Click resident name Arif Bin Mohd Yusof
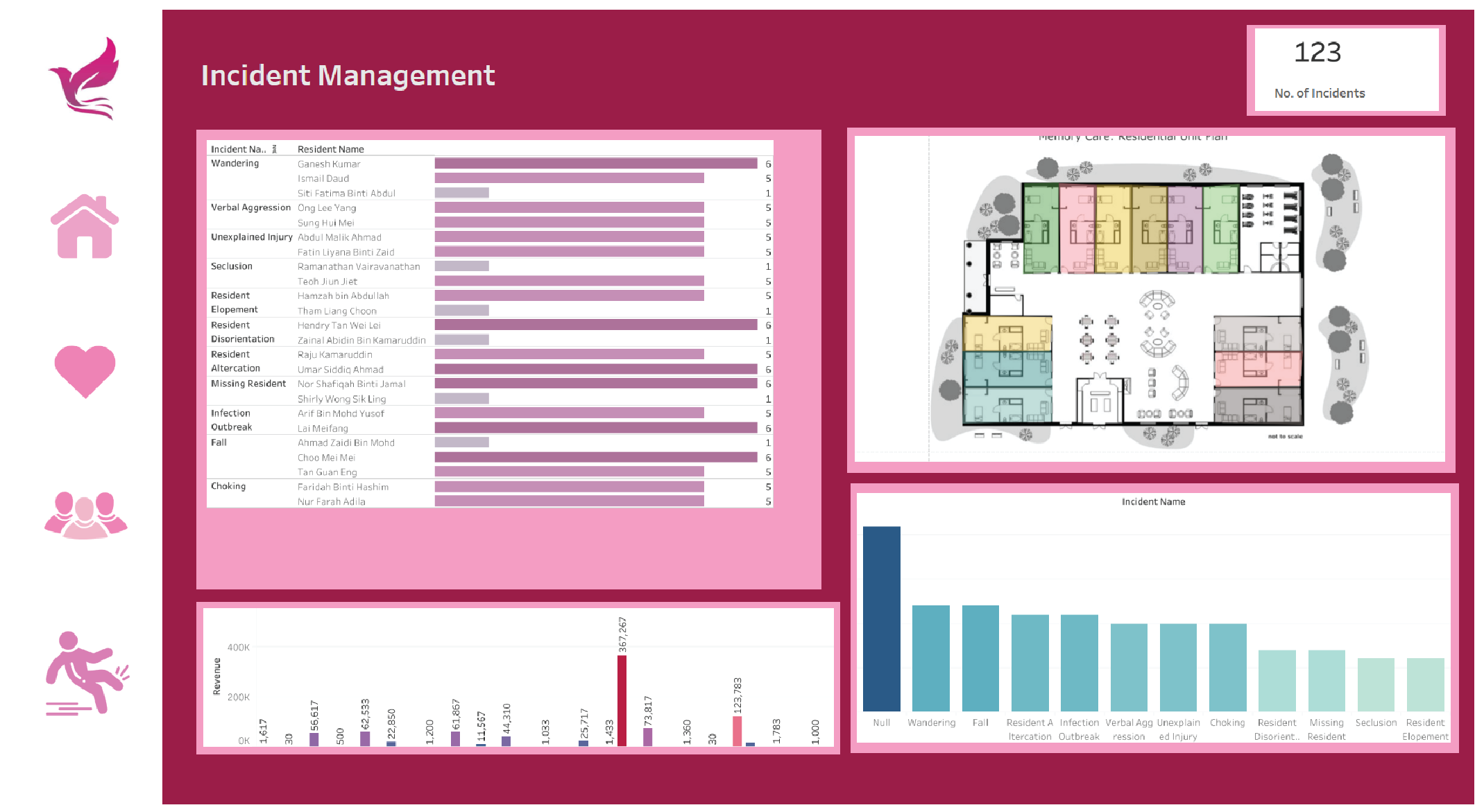 click(x=341, y=413)
